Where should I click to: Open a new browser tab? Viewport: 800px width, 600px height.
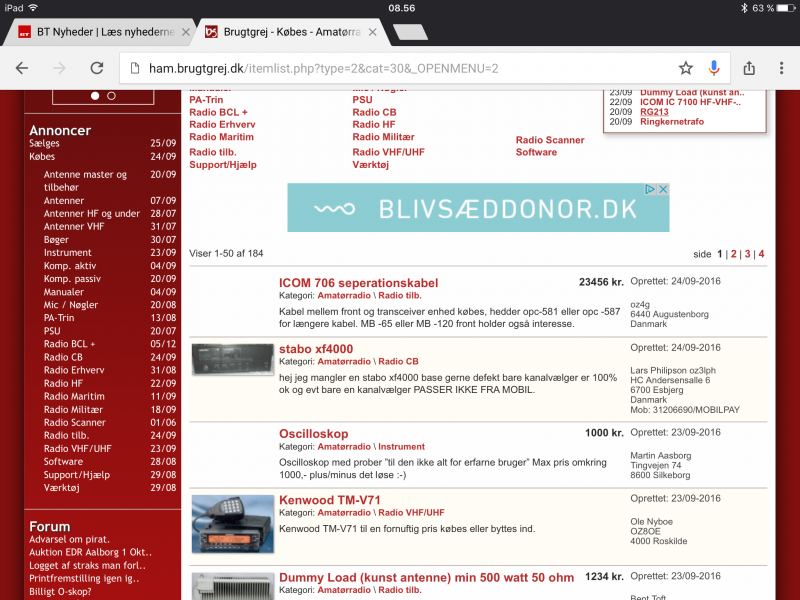pos(411,32)
